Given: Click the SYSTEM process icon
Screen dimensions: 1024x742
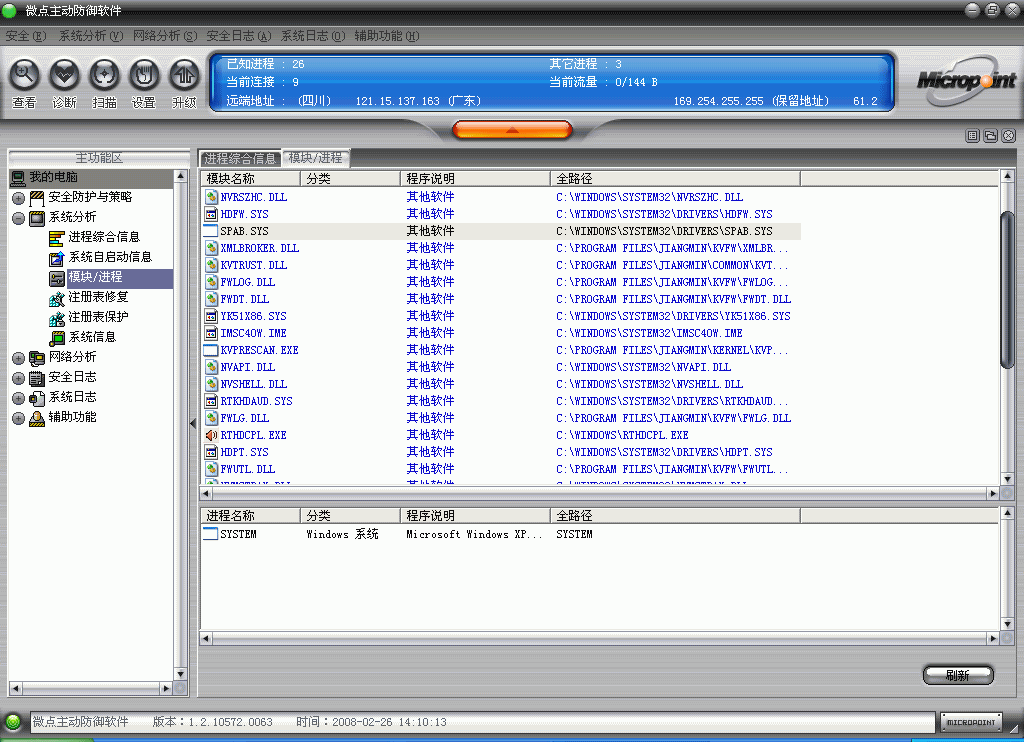Looking at the screenshot, I should click(x=210, y=534).
